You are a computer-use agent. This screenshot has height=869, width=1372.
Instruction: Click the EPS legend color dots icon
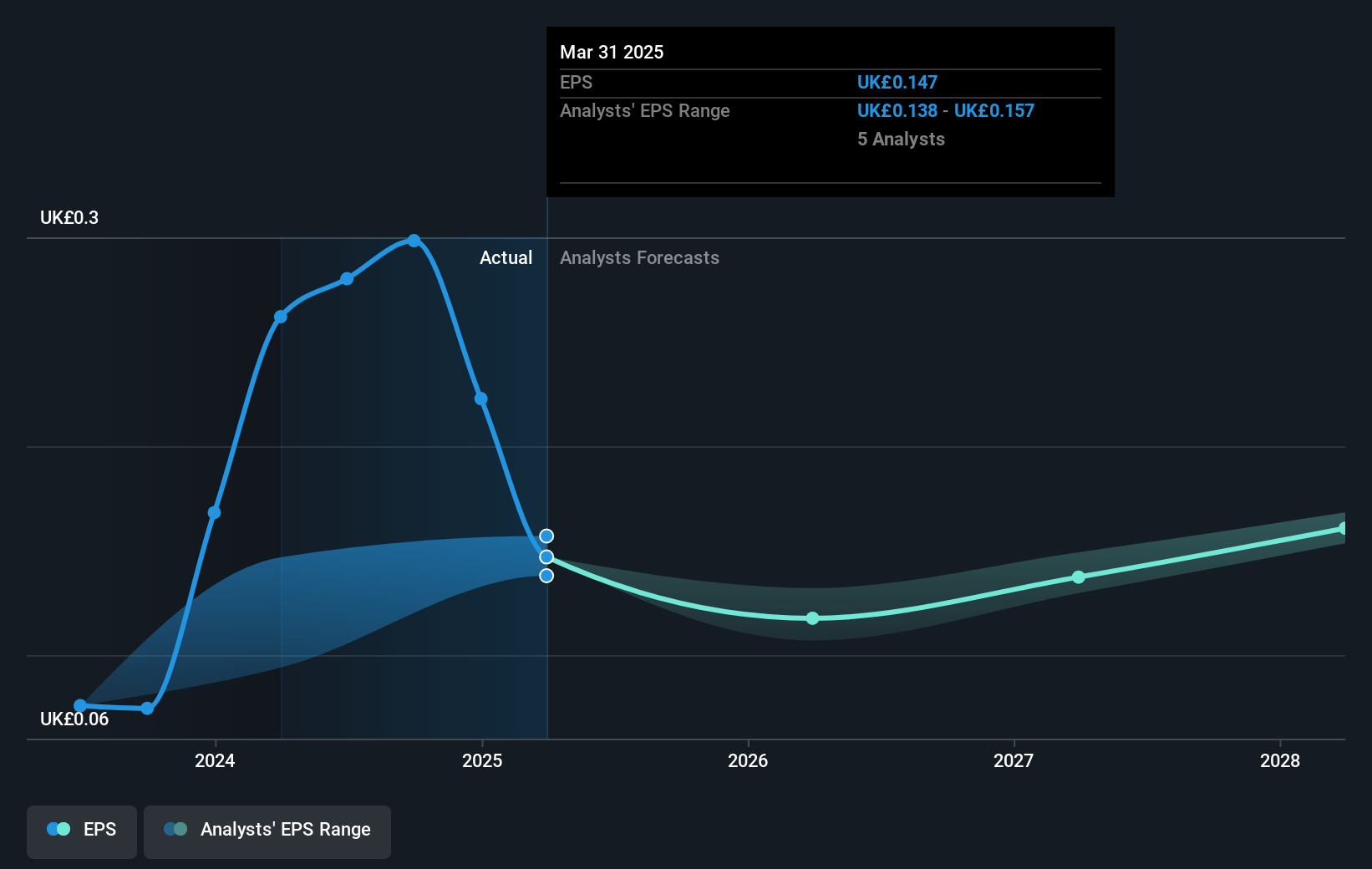58,829
